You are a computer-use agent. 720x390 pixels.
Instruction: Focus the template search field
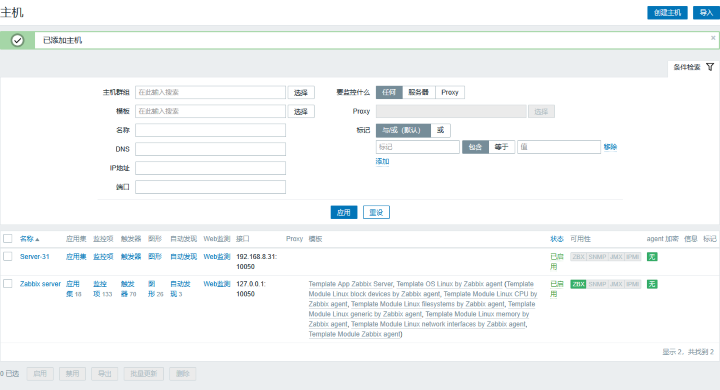pyautogui.click(x=210, y=111)
